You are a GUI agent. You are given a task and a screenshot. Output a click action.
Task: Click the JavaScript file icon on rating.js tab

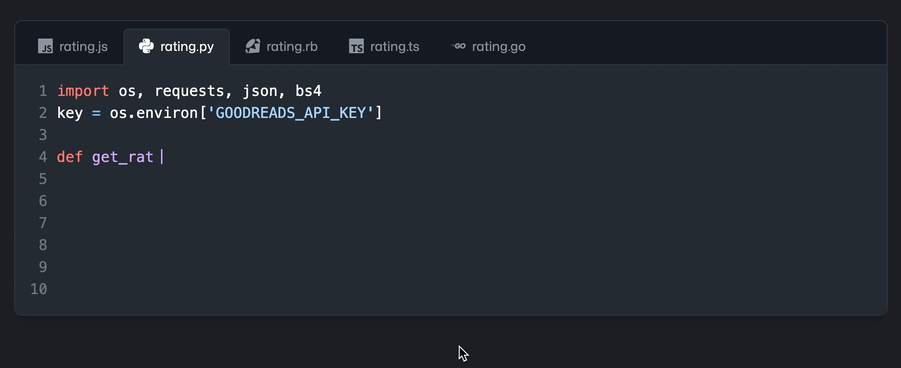(x=45, y=47)
